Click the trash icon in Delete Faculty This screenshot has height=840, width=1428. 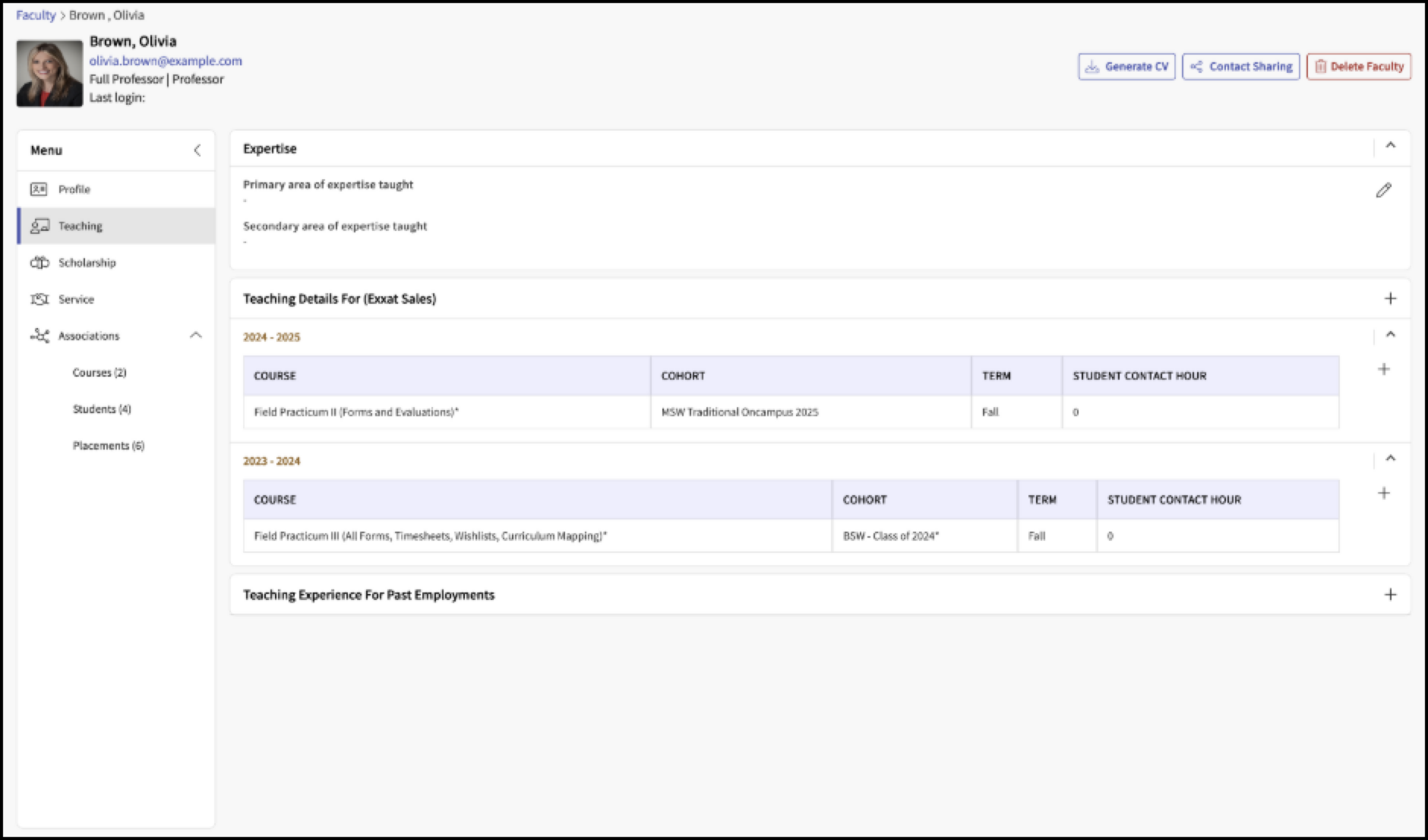click(x=1320, y=67)
